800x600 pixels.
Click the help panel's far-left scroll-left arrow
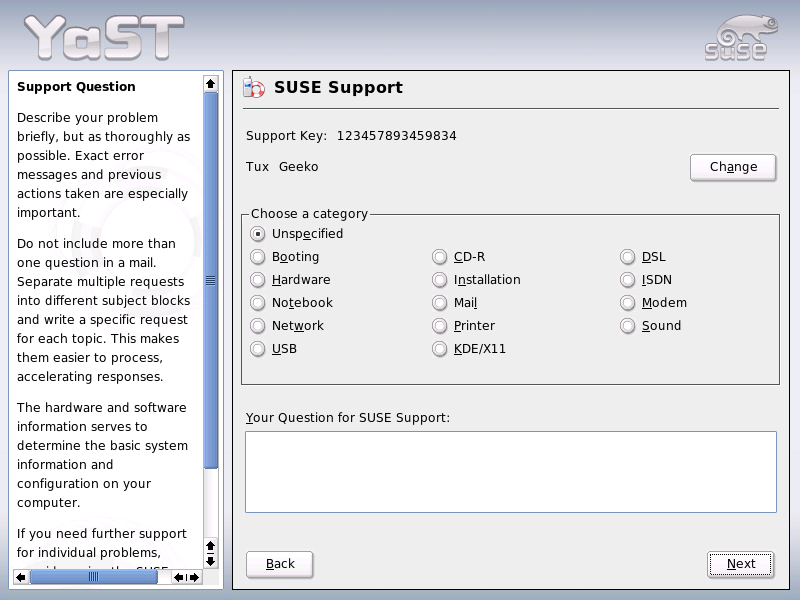point(21,578)
